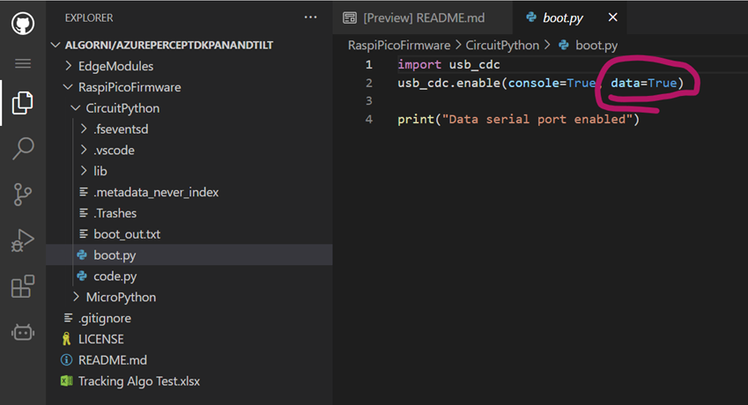Click CircuitPython in the breadcrumb
This screenshot has height=405, width=748.
pos(502,45)
